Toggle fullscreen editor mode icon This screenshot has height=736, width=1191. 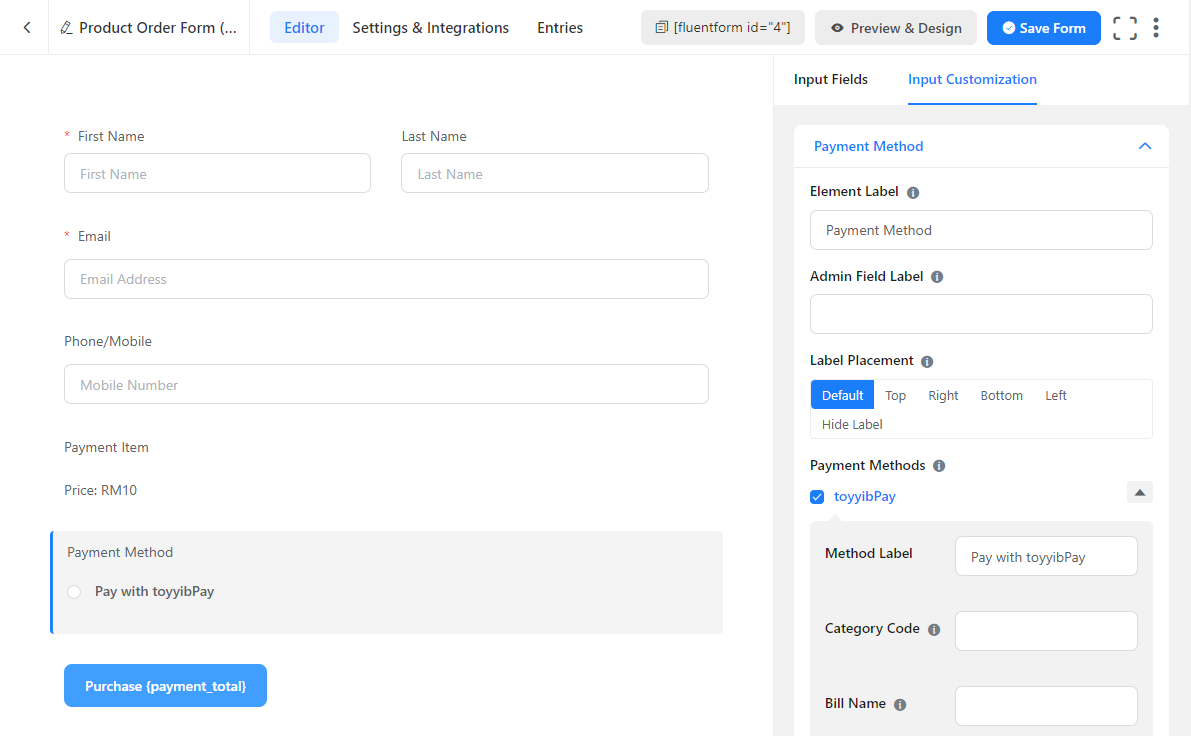(x=1125, y=28)
